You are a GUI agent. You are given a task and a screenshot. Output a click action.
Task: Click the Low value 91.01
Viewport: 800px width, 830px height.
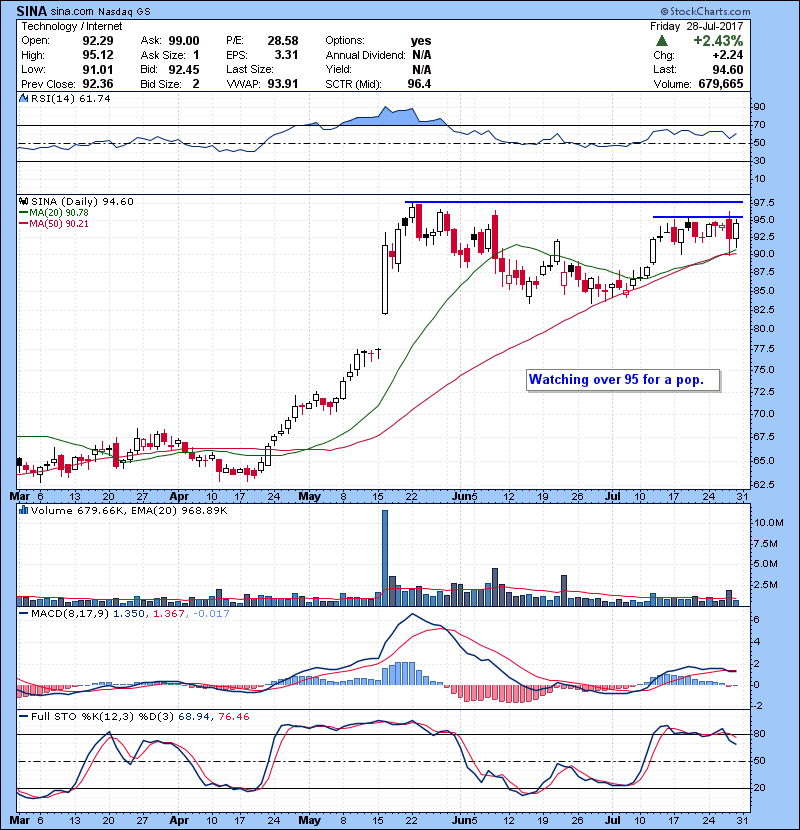(97, 69)
